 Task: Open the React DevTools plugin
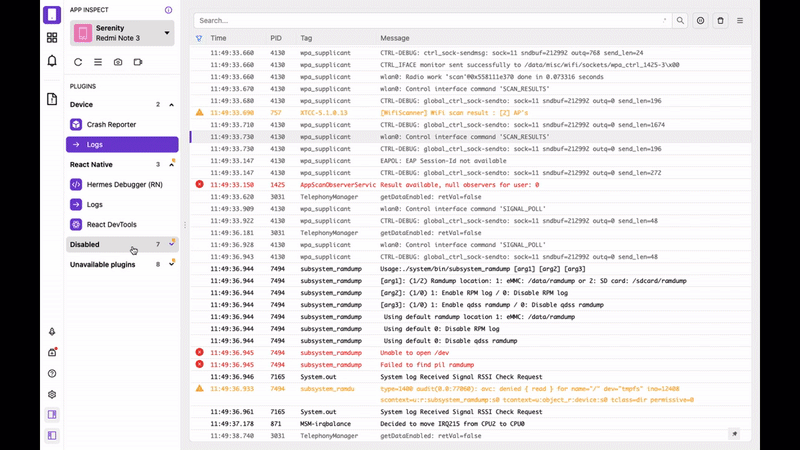(x=122, y=224)
